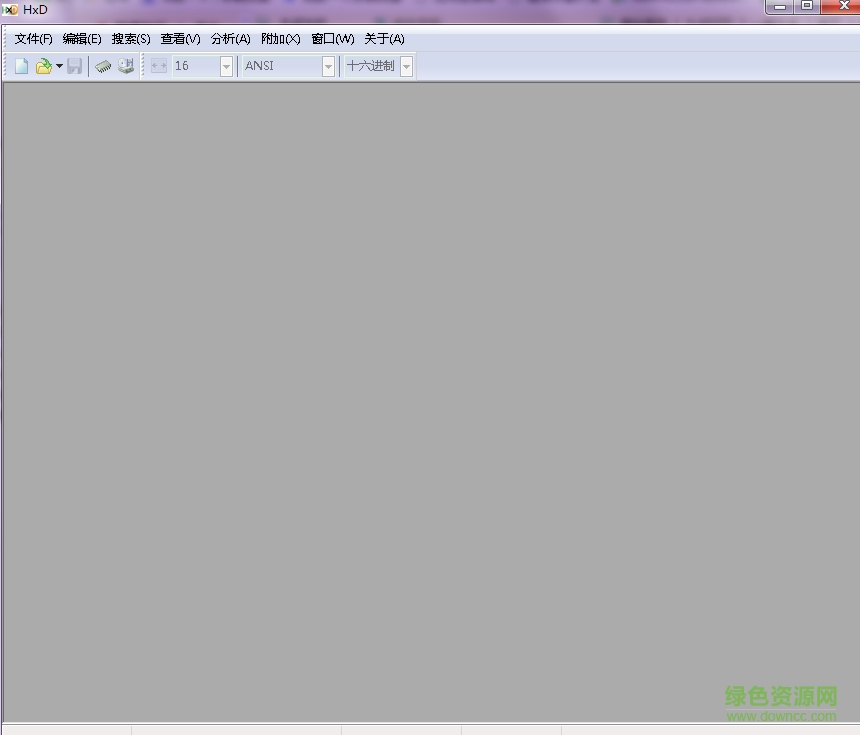Create a new file with the New document icon

pyautogui.click(x=21, y=65)
